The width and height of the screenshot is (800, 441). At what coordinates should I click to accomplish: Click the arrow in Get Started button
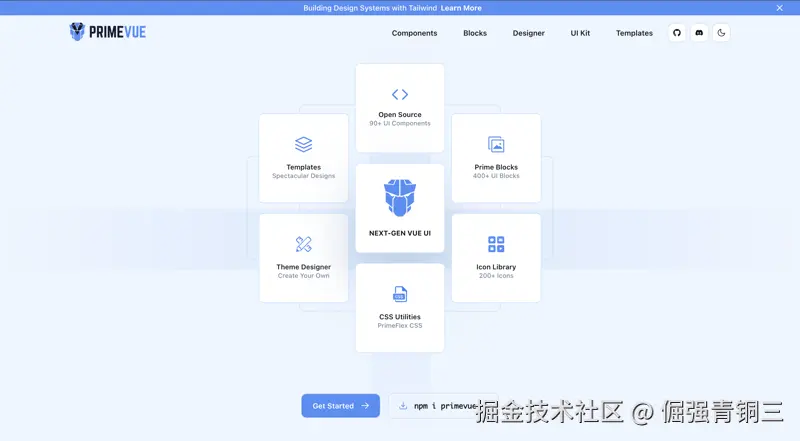[365, 406]
